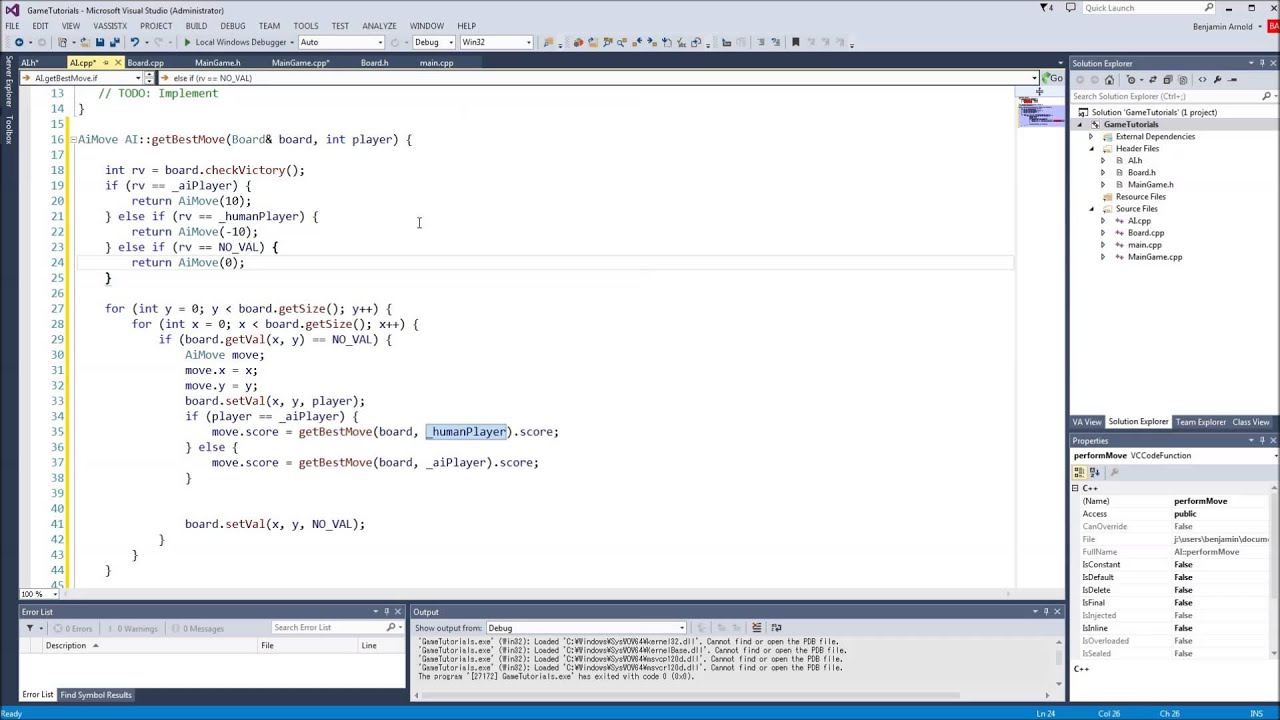The image size is (1280, 720).
Task: Open the DEBUG menu
Action: pos(233,26)
